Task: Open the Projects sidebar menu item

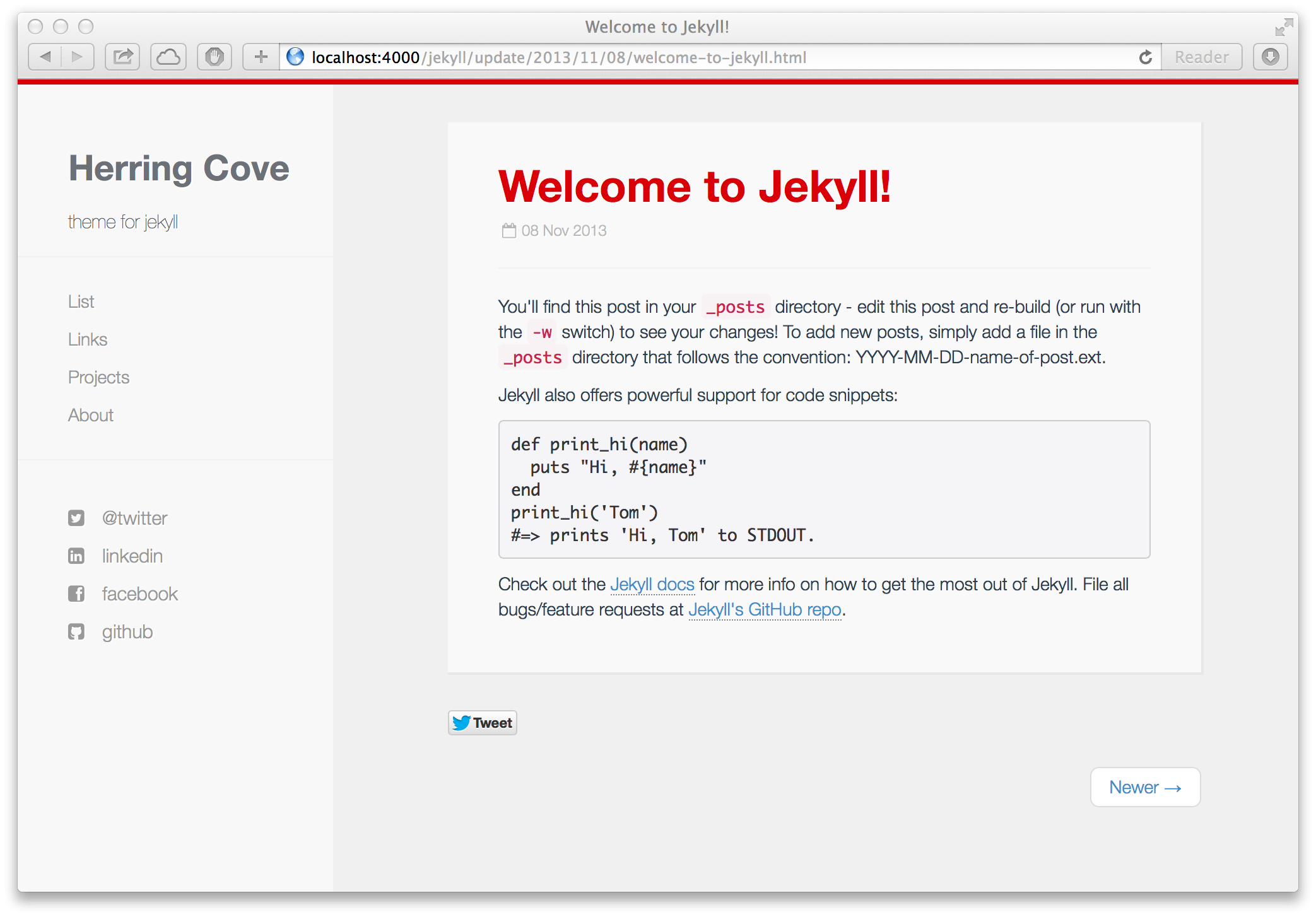Action: click(x=98, y=377)
